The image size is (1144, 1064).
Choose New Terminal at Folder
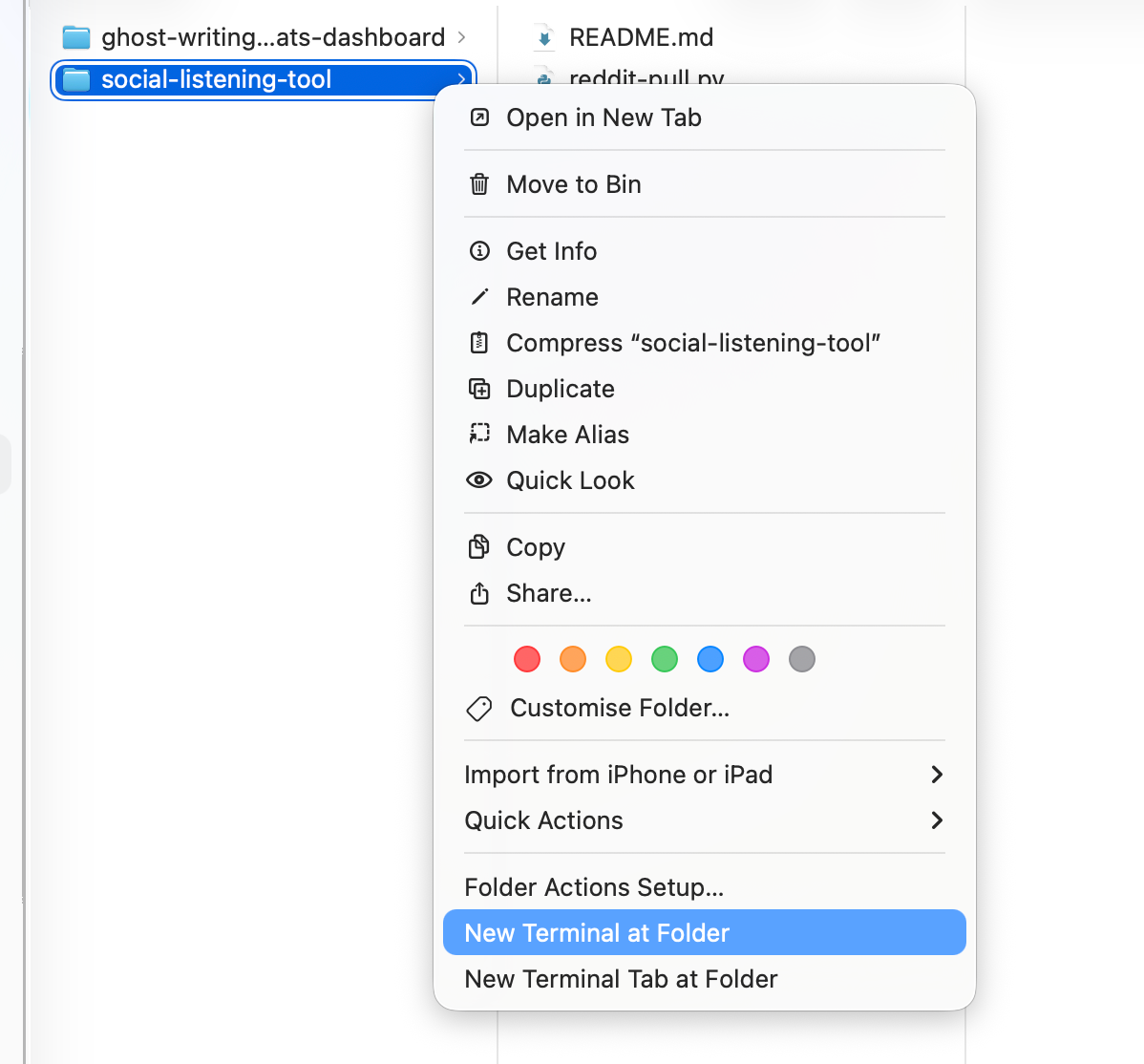[597, 933]
